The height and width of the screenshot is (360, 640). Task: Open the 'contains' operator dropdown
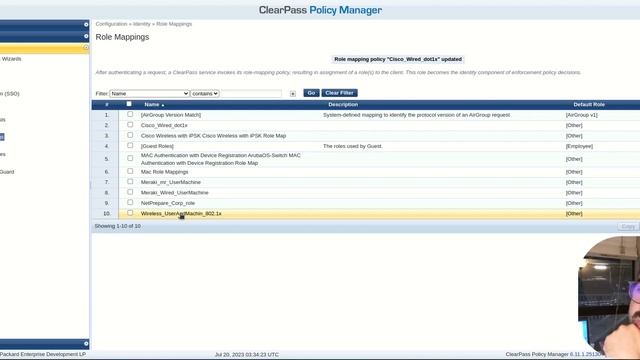(205, 93)
